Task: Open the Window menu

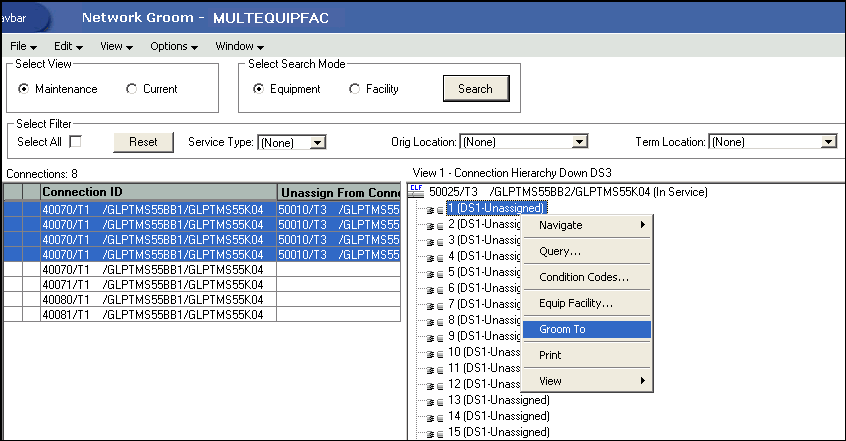Action: click(x=240, y=46)
